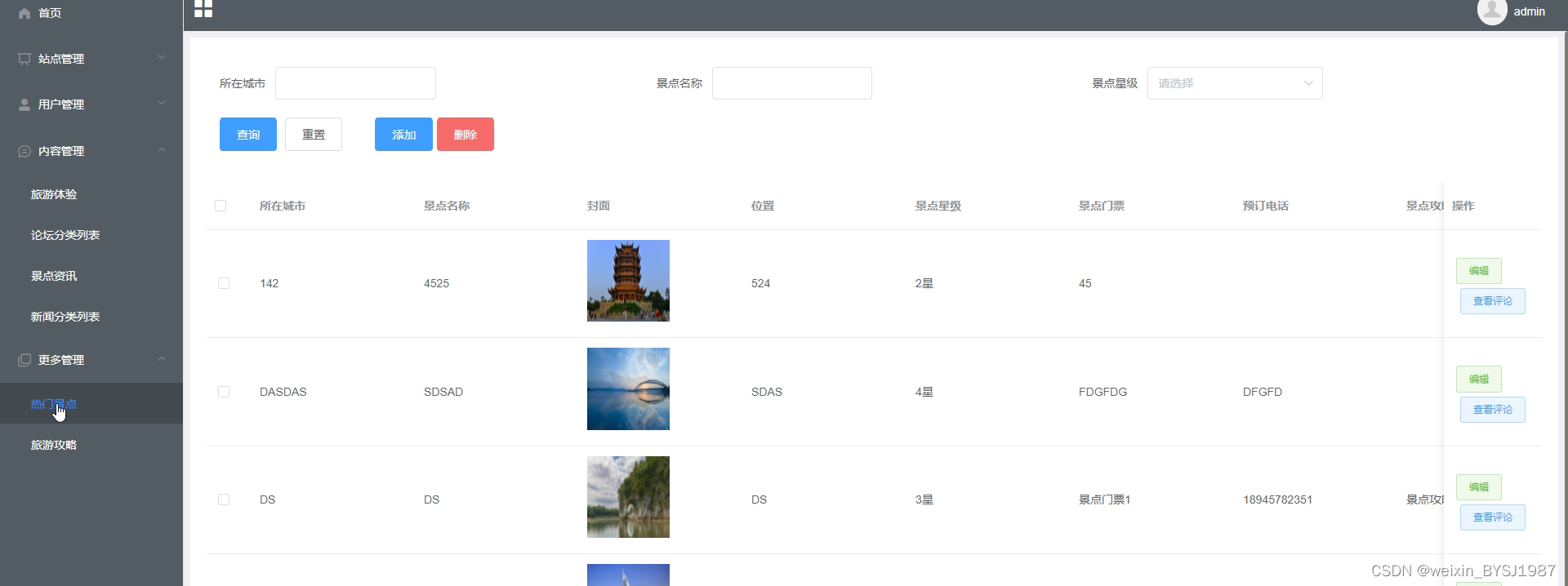Screen dimensions: 1568x586
Task: Collapse the 更多管理 submenu arrow
Action: (x=162, y=358)
